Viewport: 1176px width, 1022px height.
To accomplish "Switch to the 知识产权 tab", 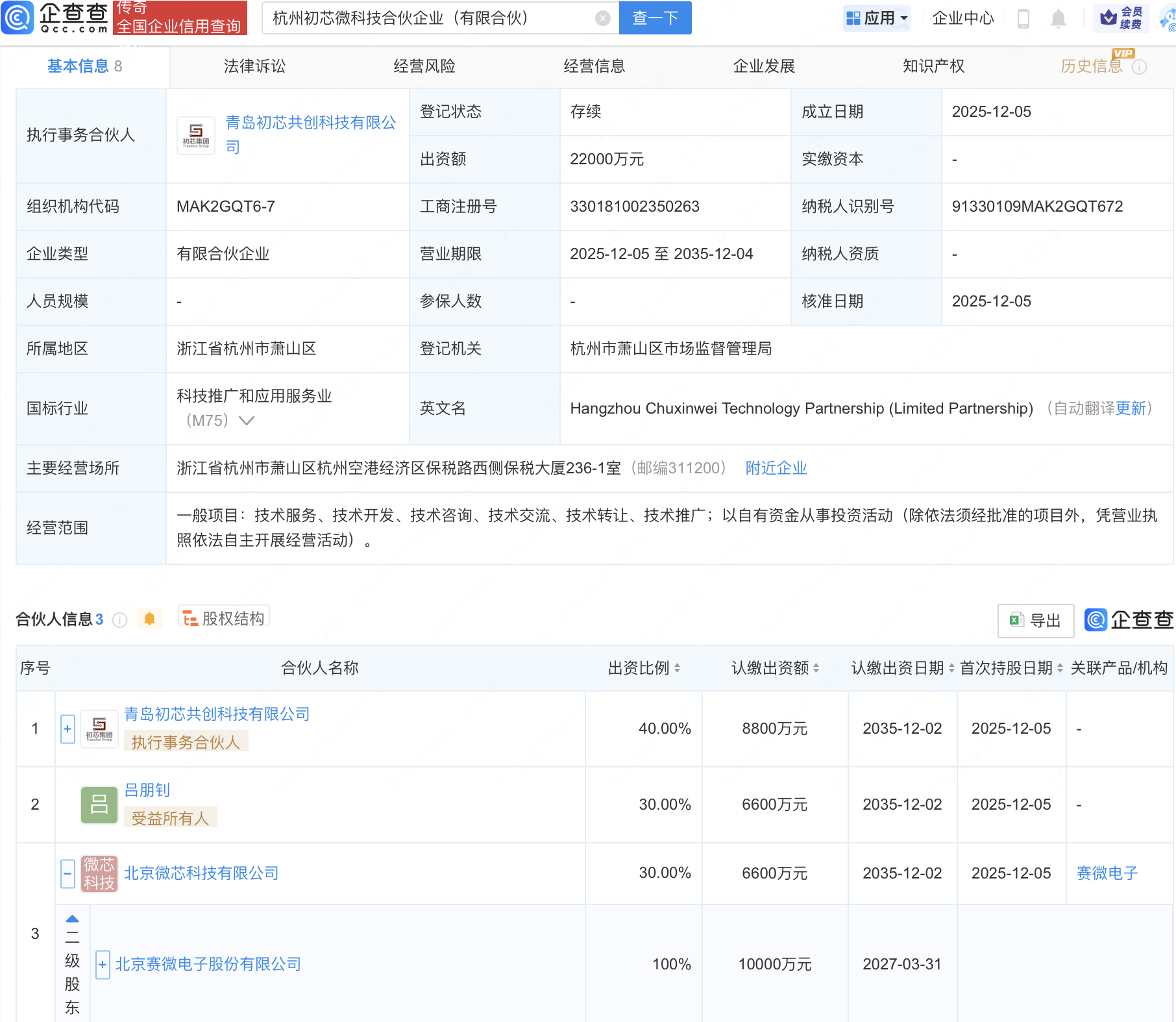I will coord(933,66).
